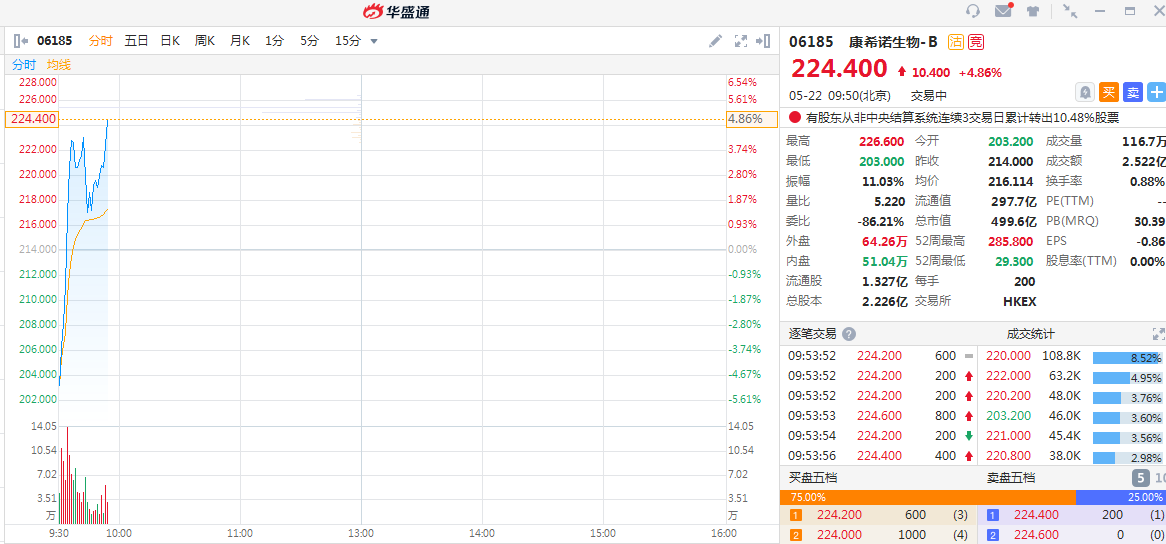Click the orange 75.00% buy ratio bar
This screenshot has width=1166, height=544.
[927, 497]
